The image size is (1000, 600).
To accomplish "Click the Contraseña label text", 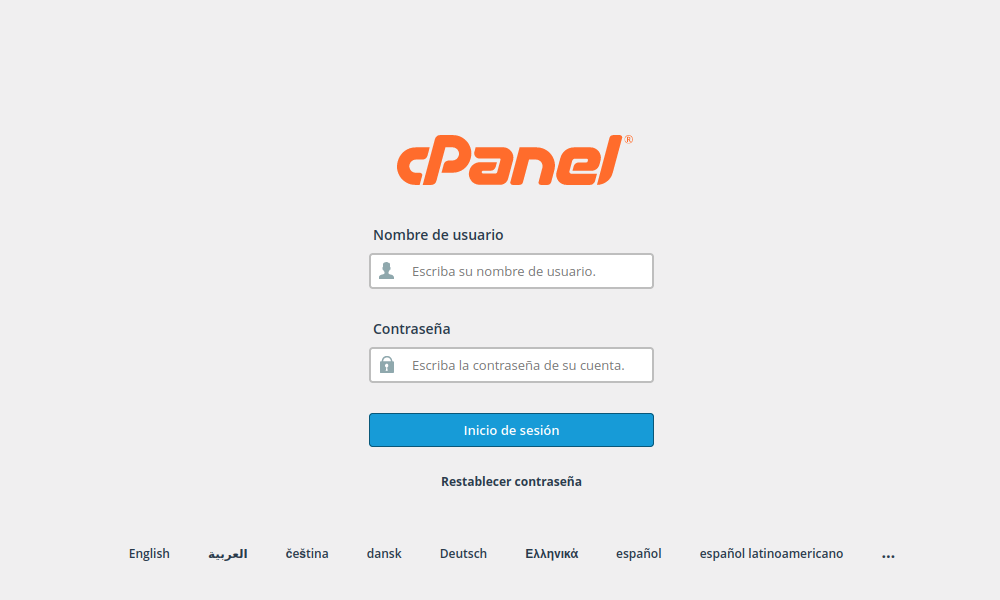I will point(411,328).
